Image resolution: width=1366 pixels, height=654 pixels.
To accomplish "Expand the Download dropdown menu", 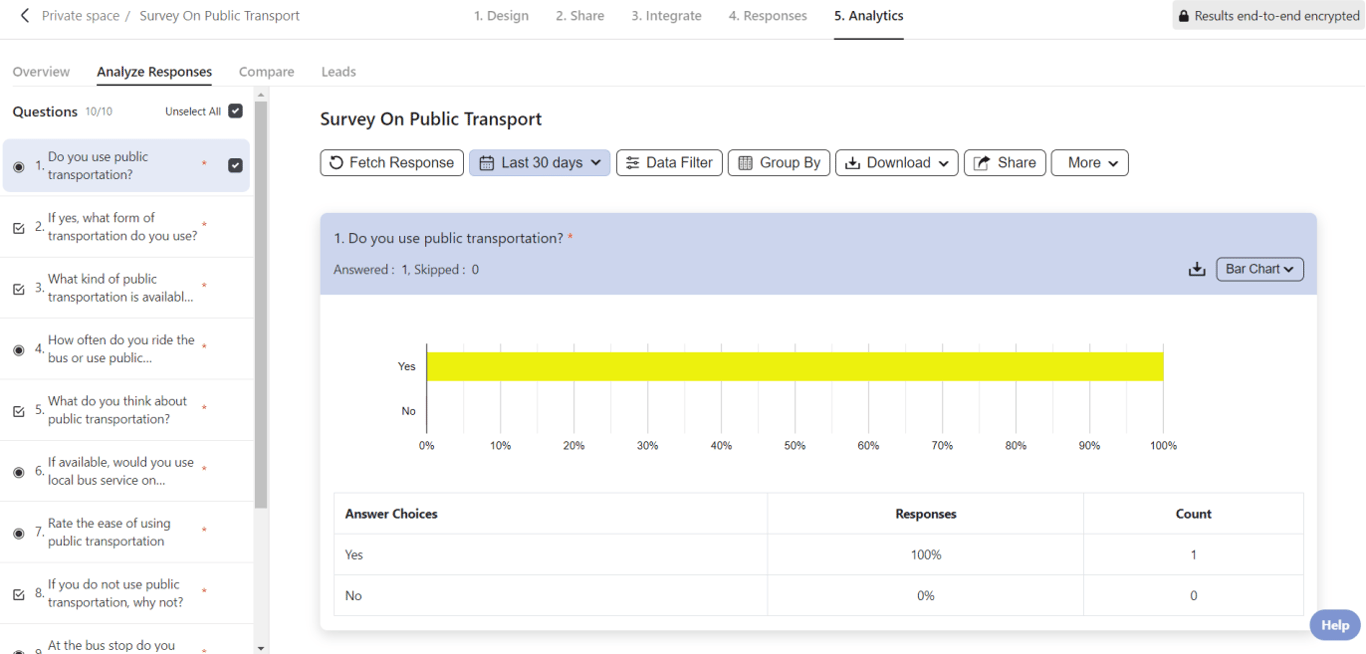I will click(x=897, y=163).
